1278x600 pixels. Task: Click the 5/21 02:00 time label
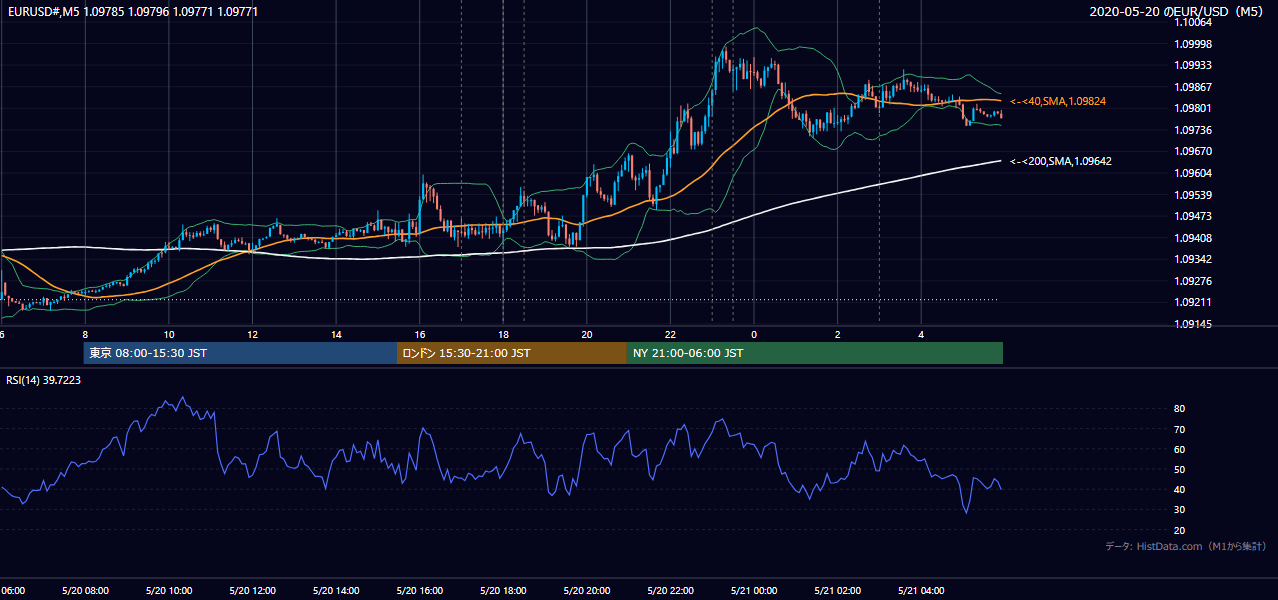(838, 591)
